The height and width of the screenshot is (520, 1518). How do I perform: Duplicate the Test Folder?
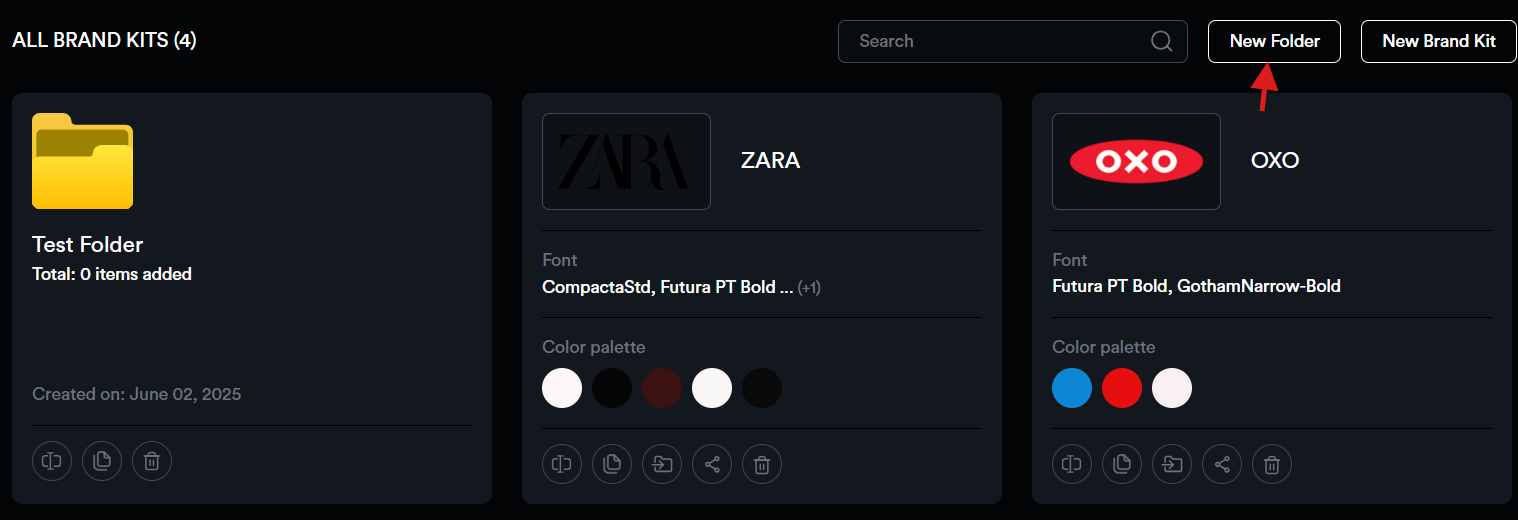point(102,461)
